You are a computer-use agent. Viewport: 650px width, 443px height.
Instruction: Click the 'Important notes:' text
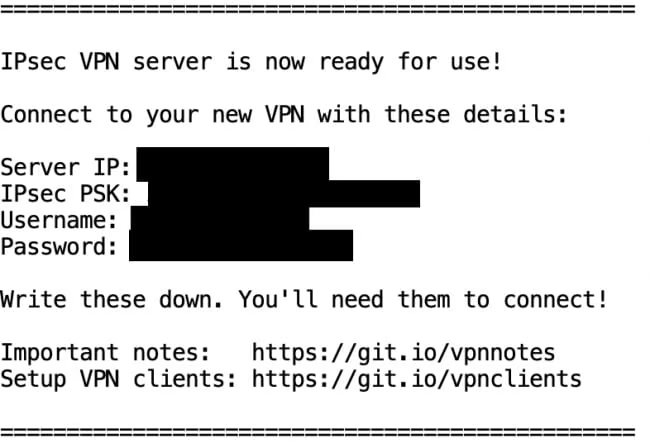pyautogui.click(x=106, y=353)
